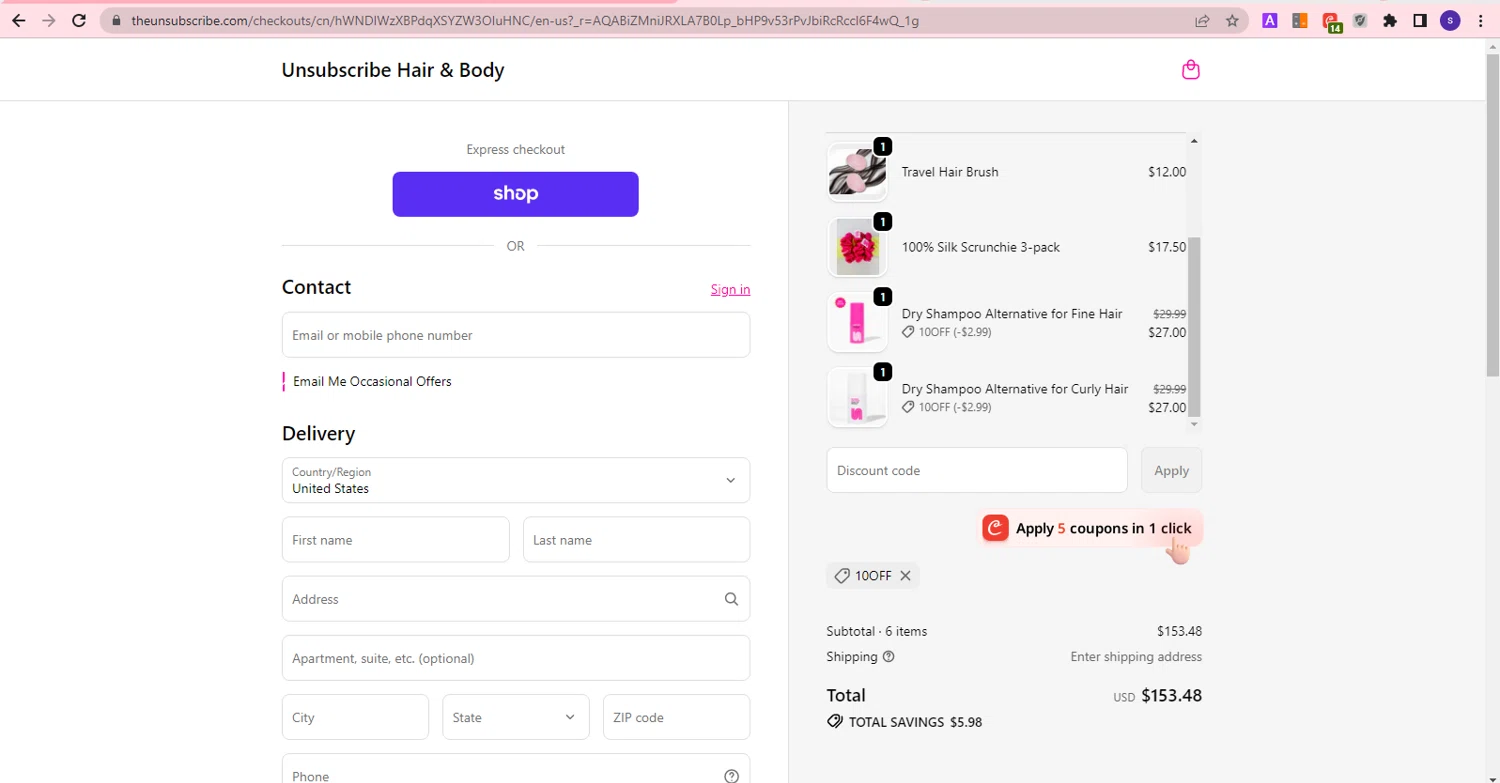Click the browser back arrow

point(18,20)
